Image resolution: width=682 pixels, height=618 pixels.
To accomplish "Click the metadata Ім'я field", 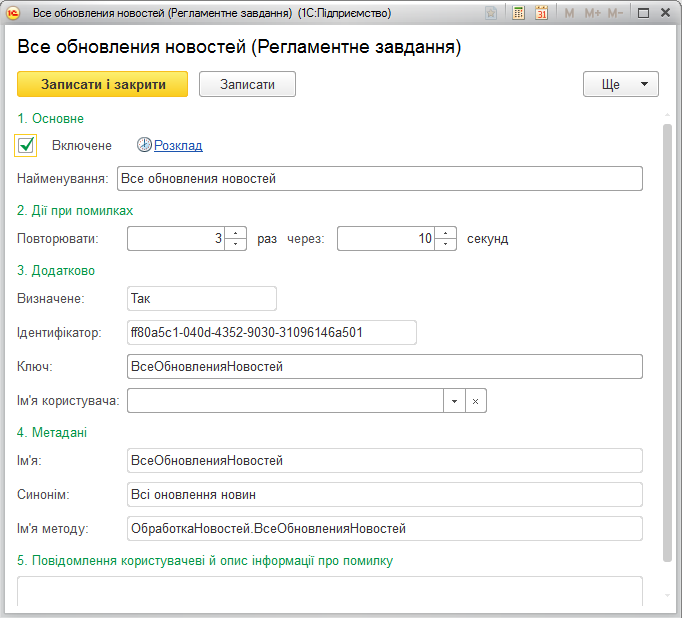I will [x=385, y=460].
